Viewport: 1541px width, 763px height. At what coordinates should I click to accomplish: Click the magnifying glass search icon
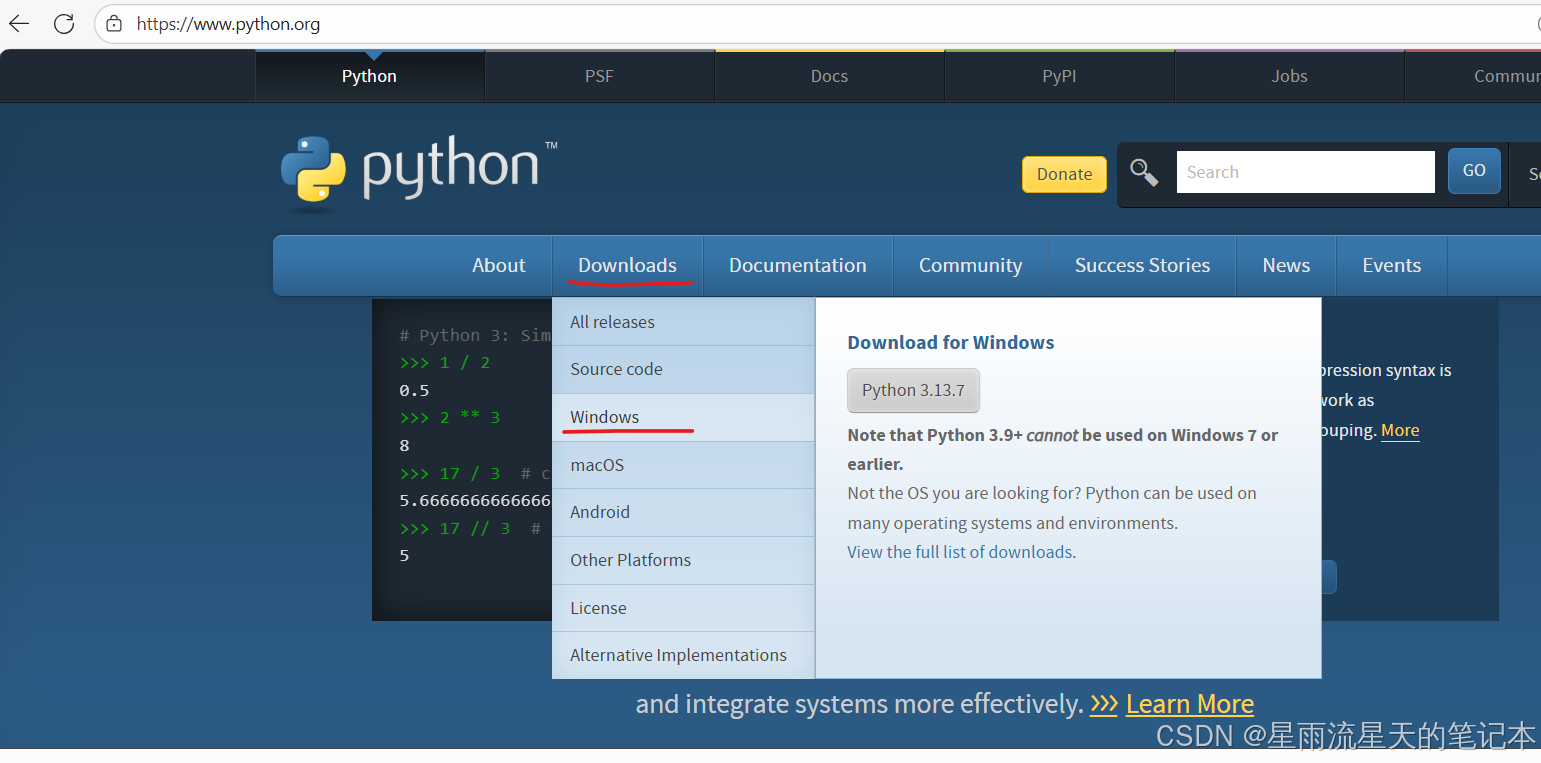pos(1144,172)
